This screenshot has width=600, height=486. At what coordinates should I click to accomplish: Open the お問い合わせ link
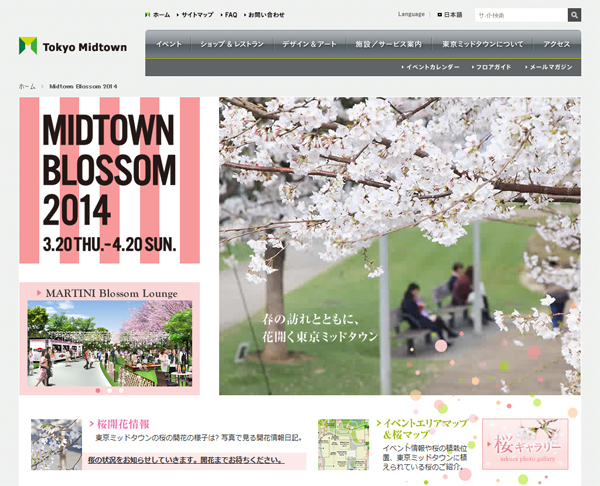coord(264,15)
